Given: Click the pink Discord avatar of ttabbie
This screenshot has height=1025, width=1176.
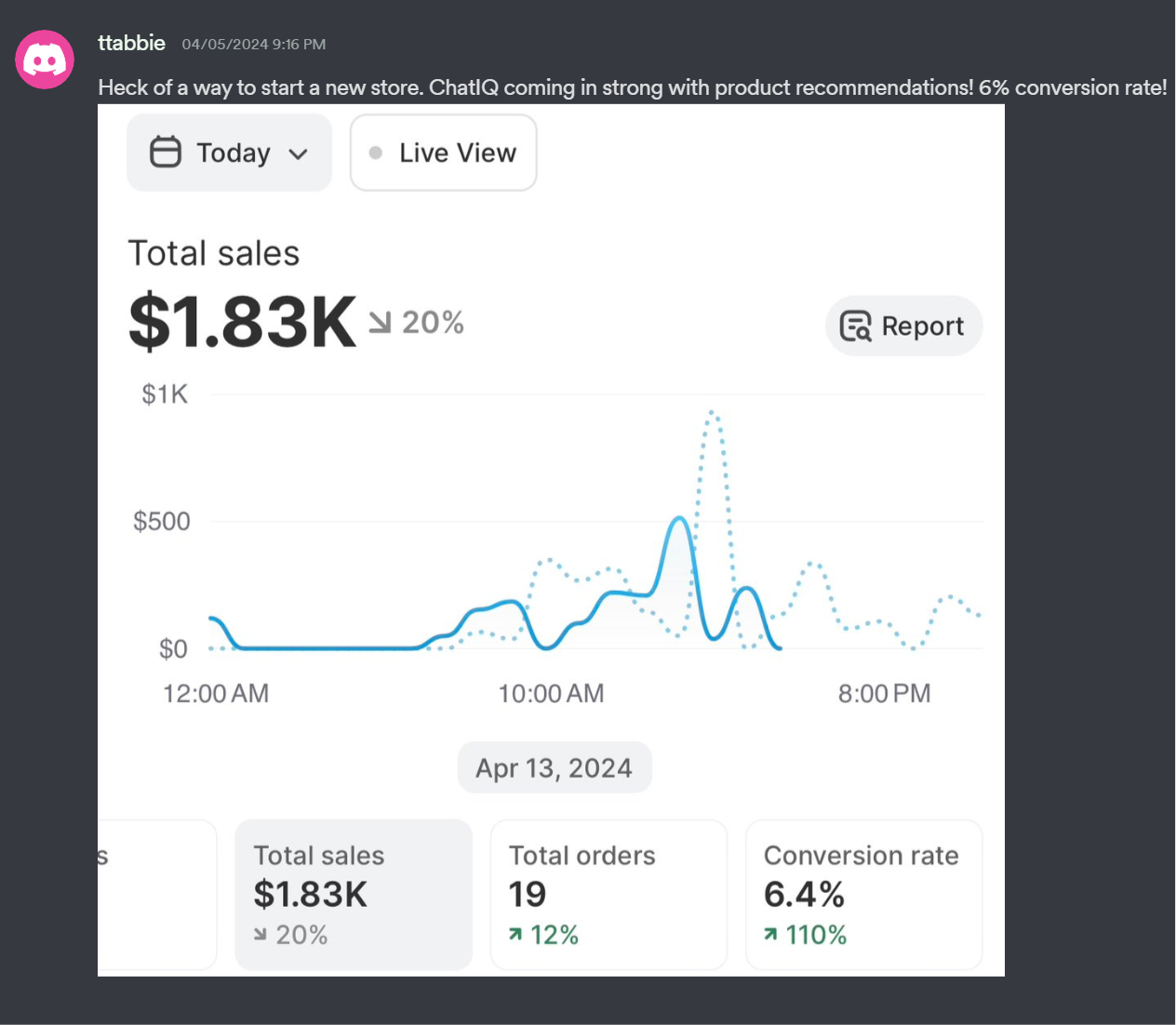Looking at the screenshot, I should point(45,60).
